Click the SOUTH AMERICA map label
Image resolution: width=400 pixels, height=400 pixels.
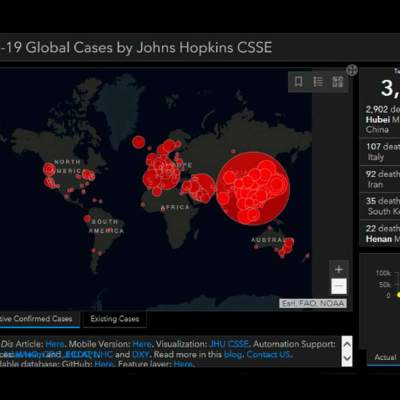point(106,226)
